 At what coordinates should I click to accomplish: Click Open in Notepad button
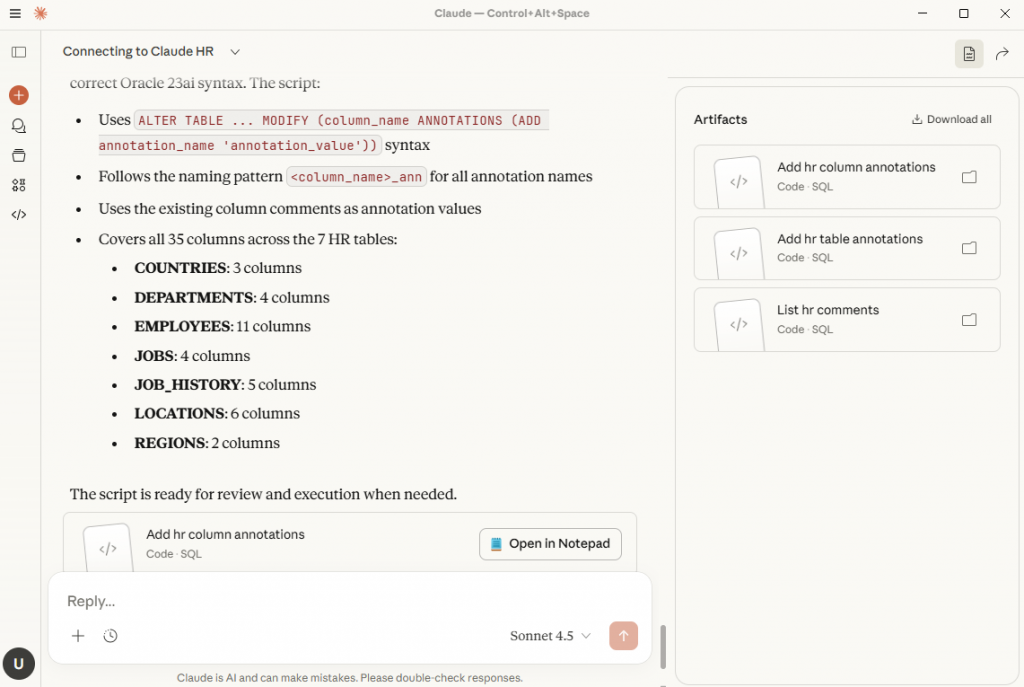(550, 544)
